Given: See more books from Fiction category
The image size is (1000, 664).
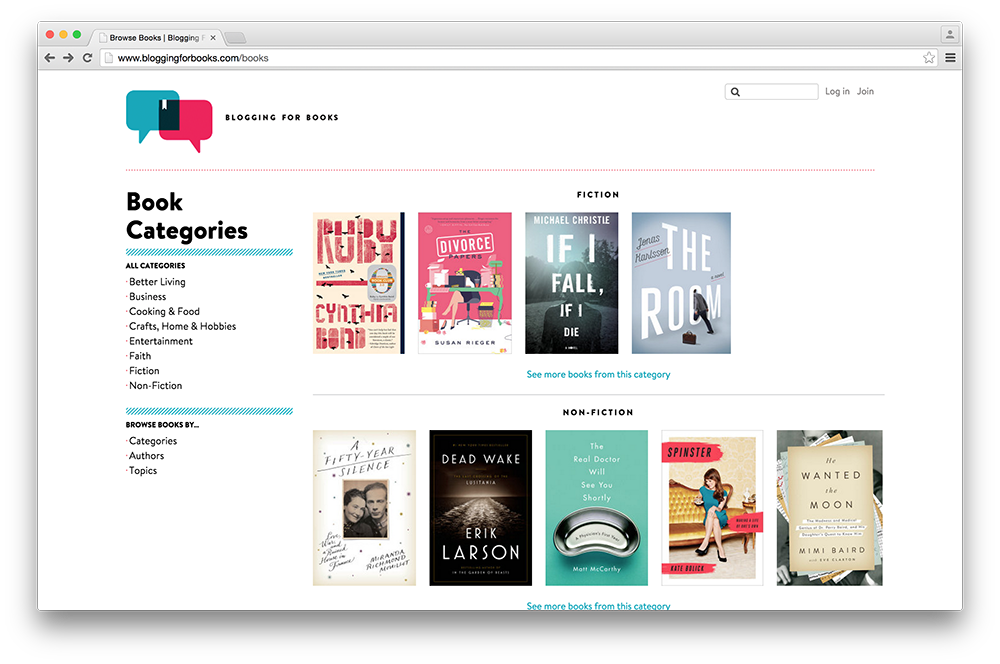Looking at the screenshot, I should tap(598, 375).
